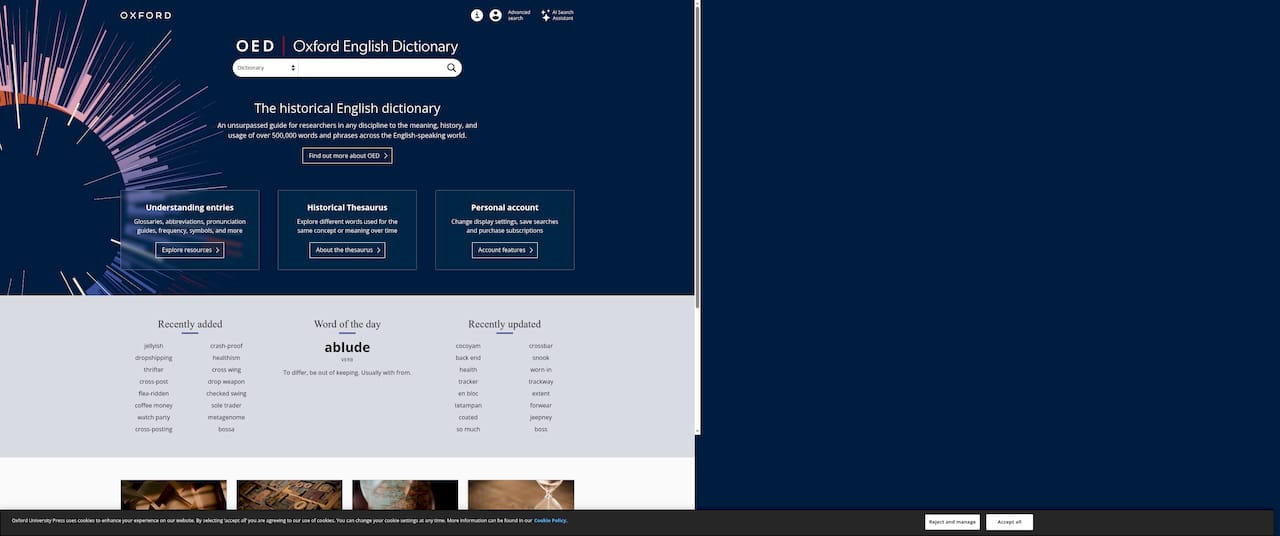Open recently added entry watch party

click(x=154, y=418)
